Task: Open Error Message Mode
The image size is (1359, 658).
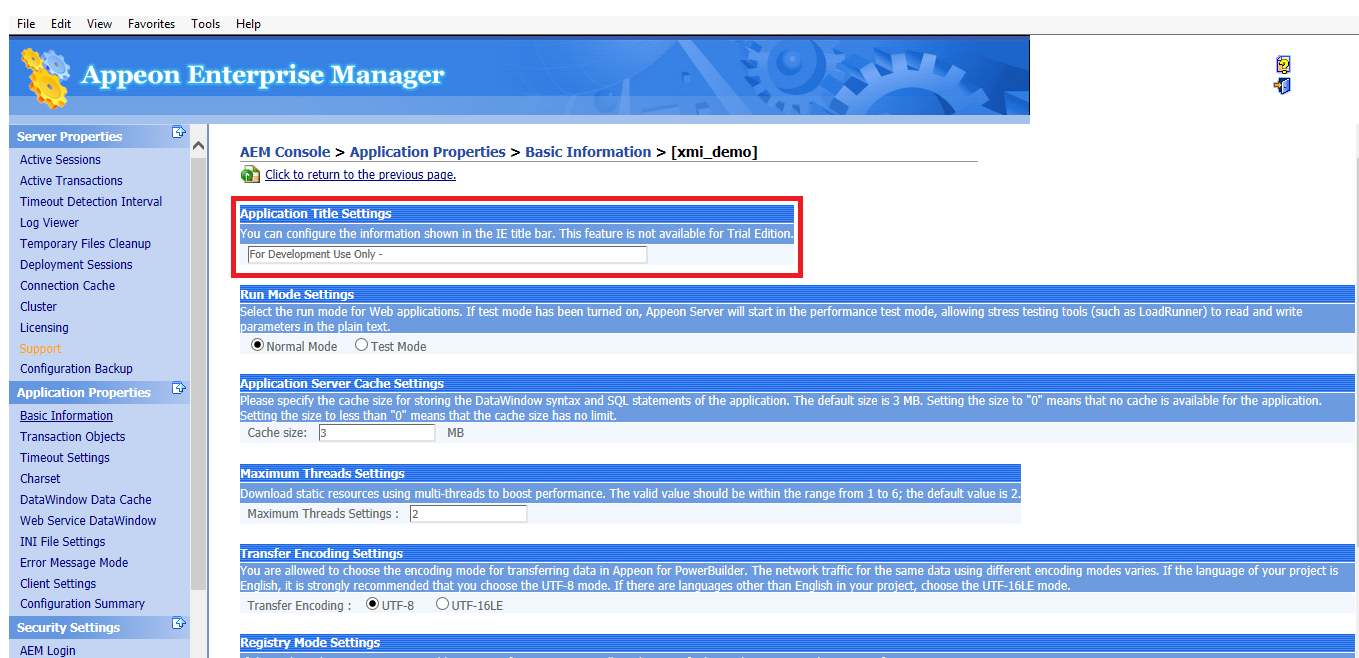Action: pos(74,563)
